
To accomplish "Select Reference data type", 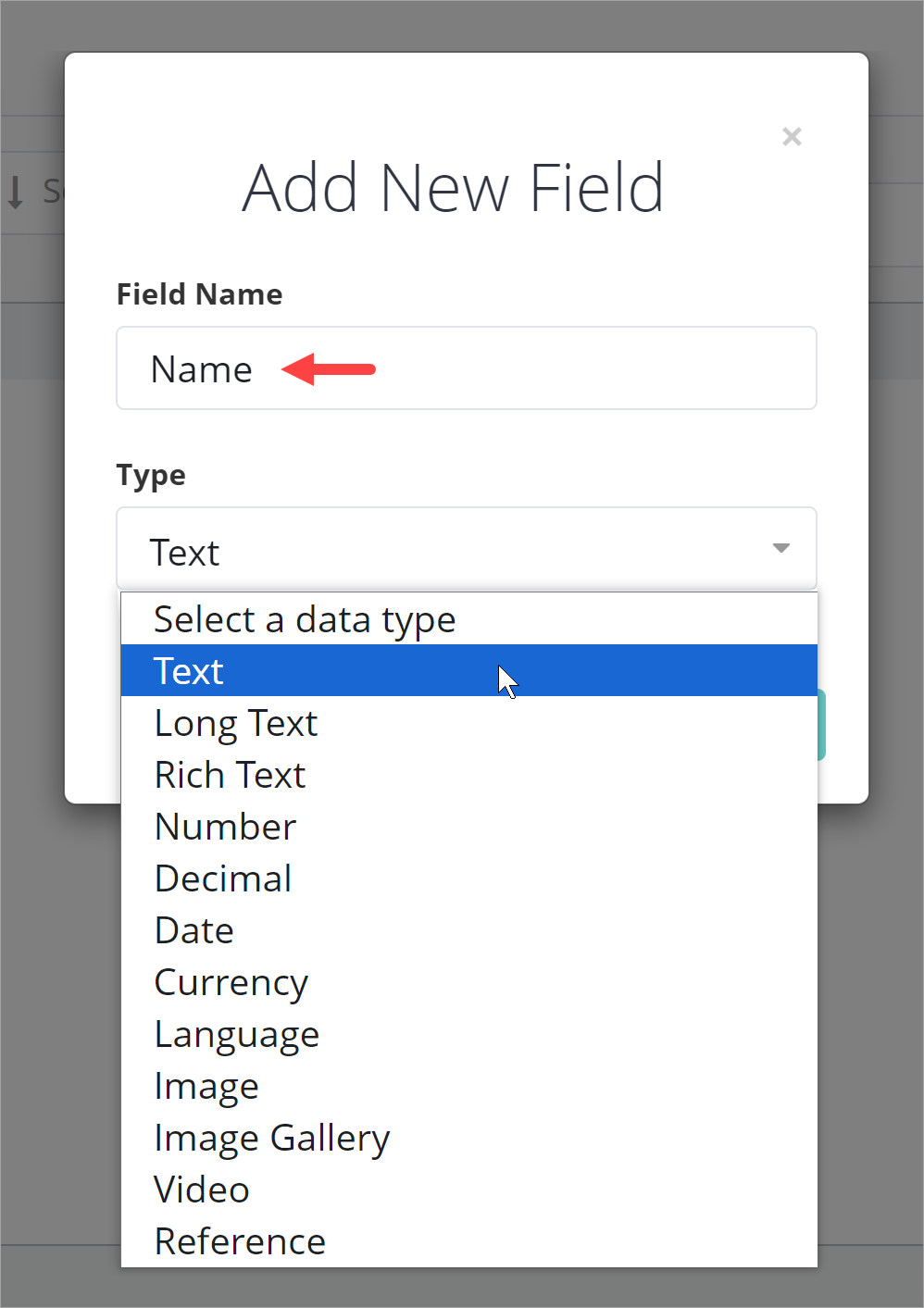I will pyautogui.click(x=241, y=1241).
